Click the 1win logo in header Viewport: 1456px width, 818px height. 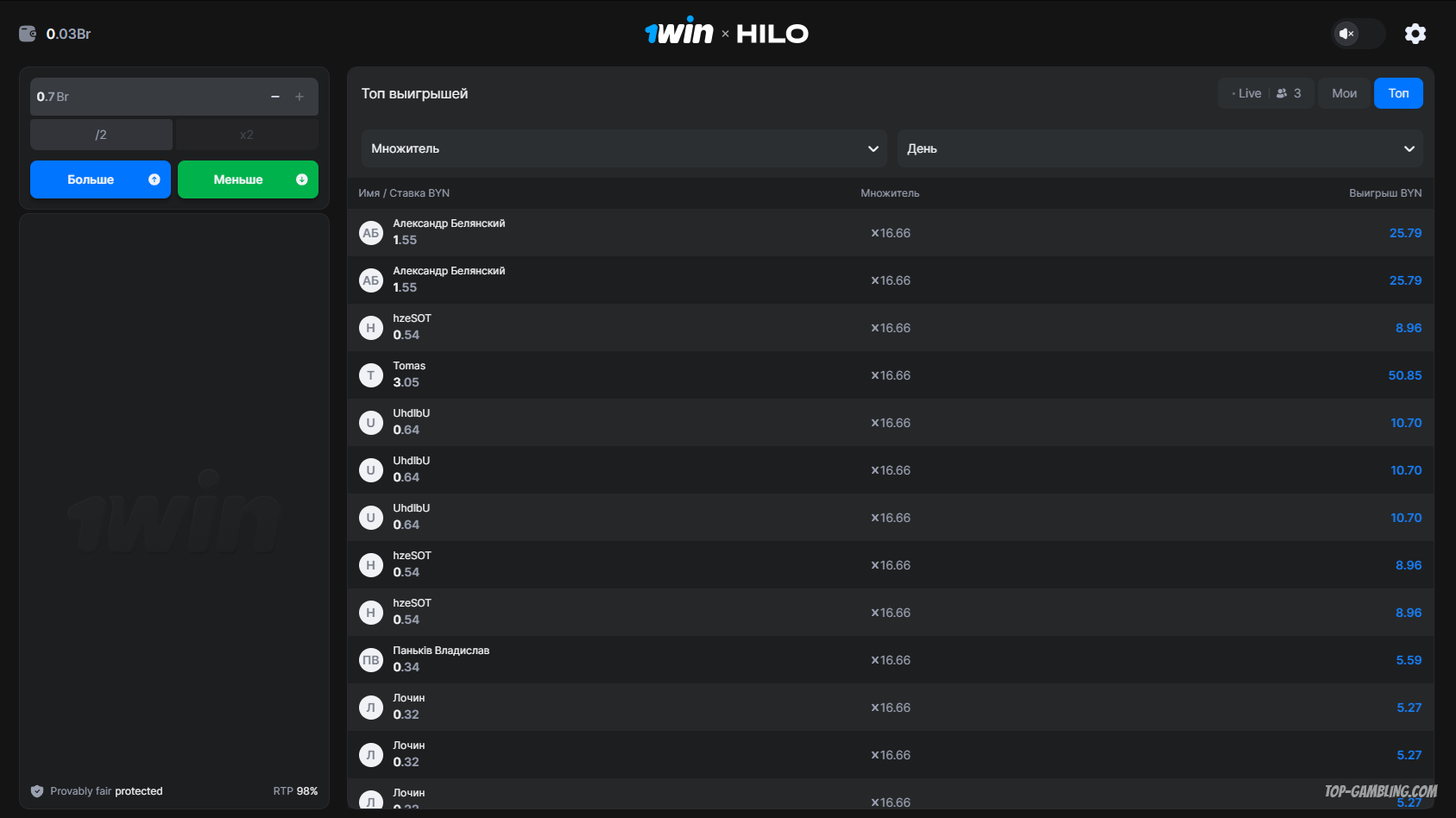(x=679, y=32)
